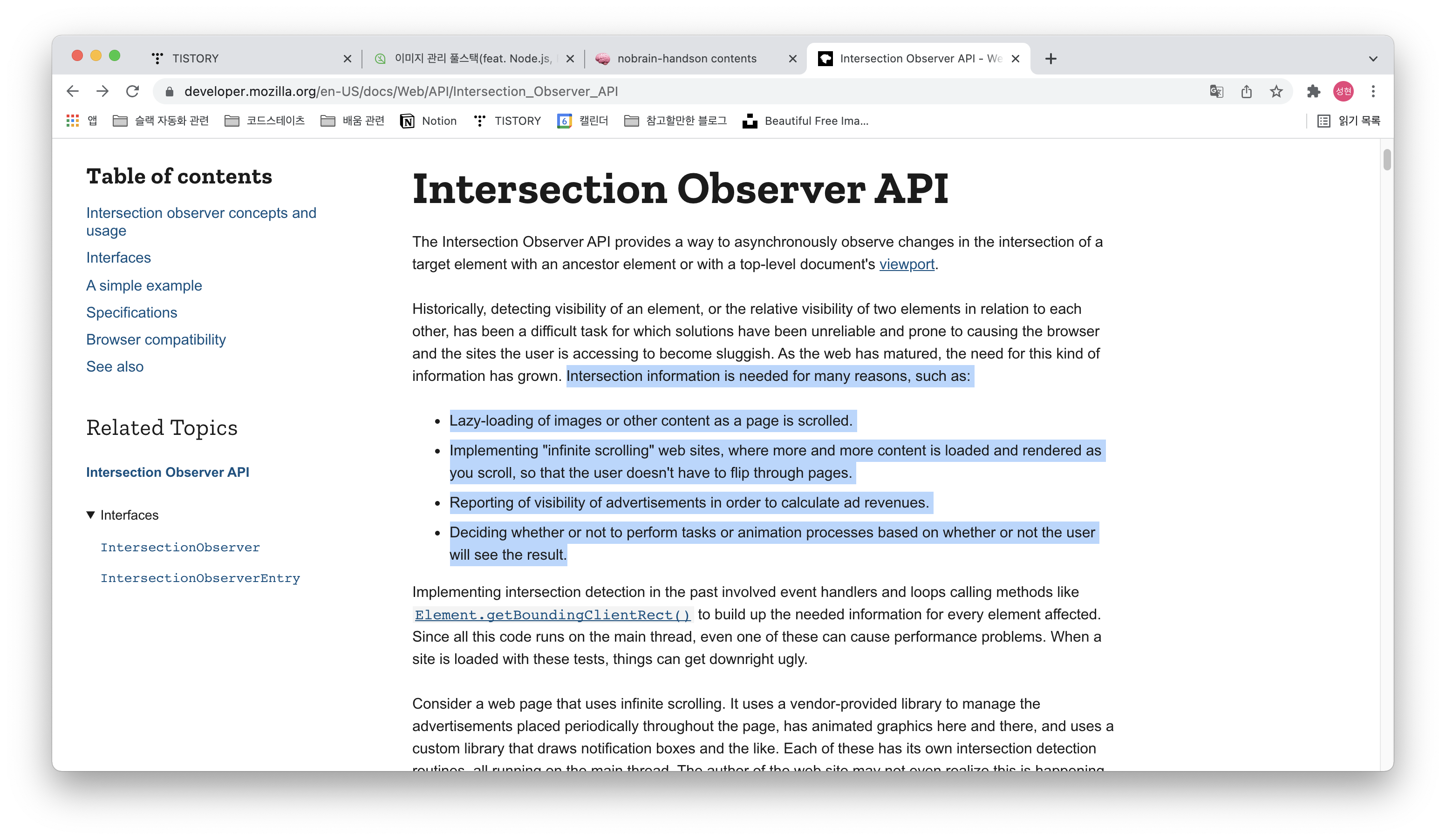Screen dimensions: 1446x840
Task: Open the Element.getBoundingClientRect() link
Action: click(552, 615)
